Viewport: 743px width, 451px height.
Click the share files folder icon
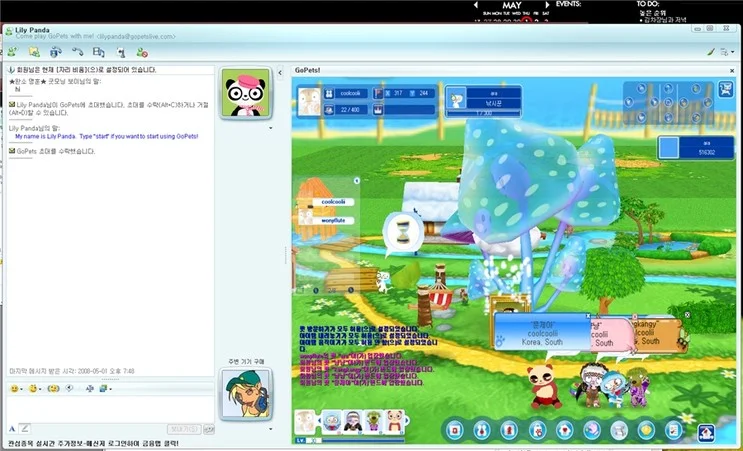click(34, 51)
